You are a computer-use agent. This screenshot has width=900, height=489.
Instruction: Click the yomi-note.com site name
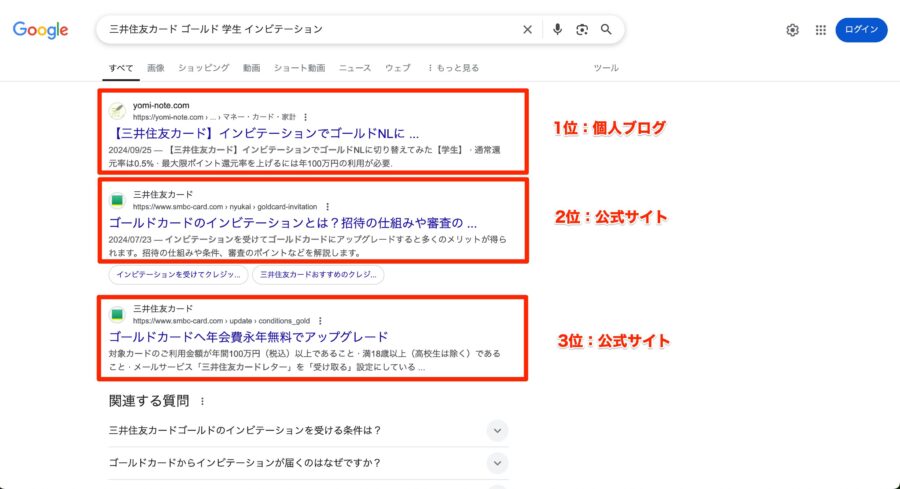[x=161, y=106]
